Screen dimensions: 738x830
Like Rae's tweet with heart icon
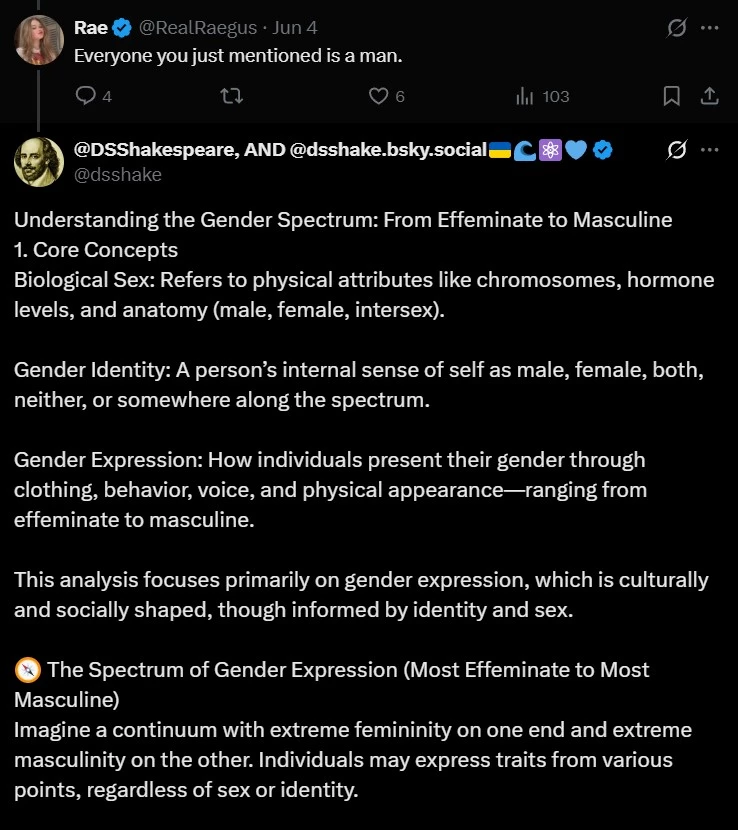(386, 96)
